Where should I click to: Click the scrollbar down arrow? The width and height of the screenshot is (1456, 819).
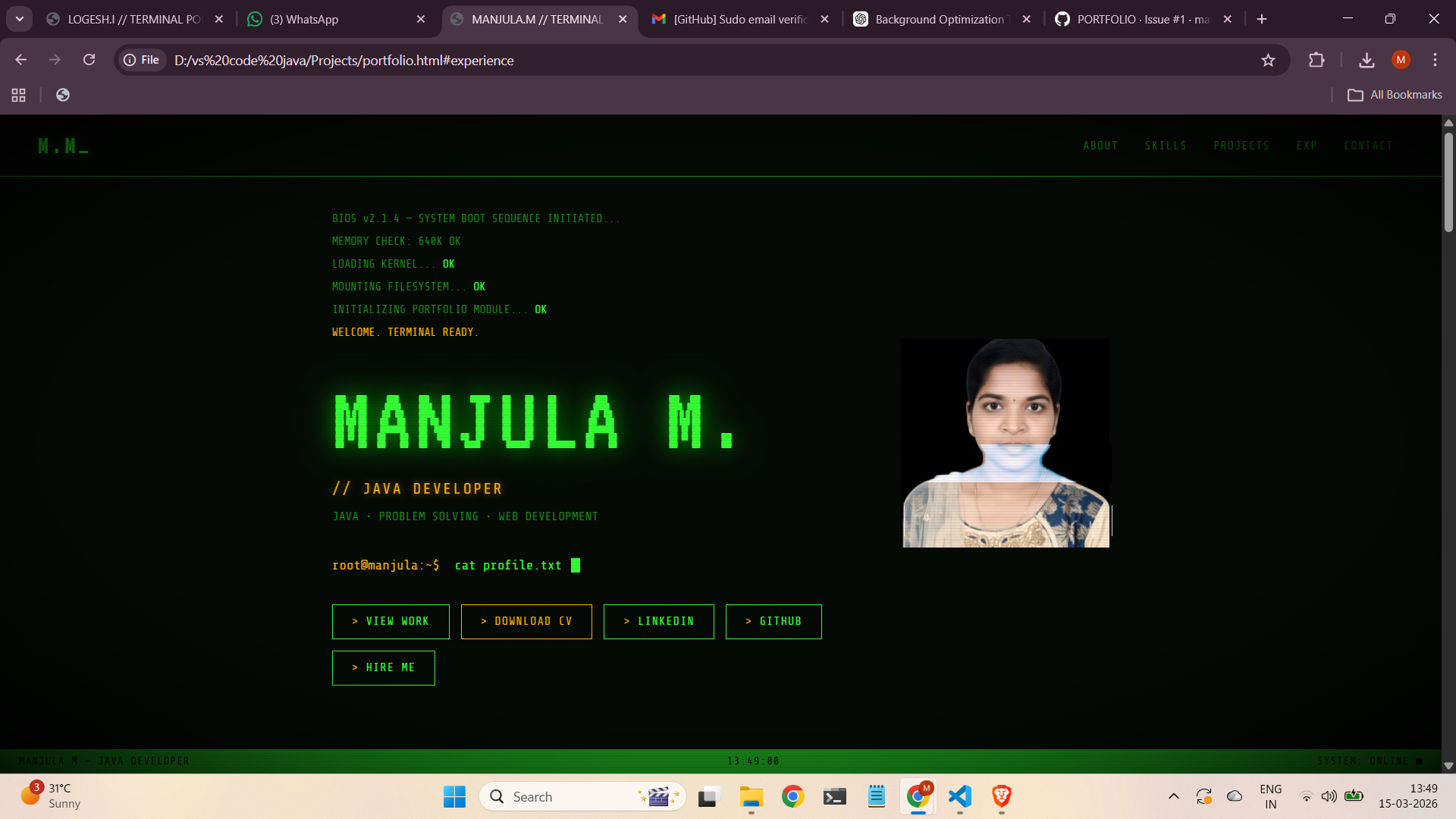pyautogui.click(x=1448, y=766)
